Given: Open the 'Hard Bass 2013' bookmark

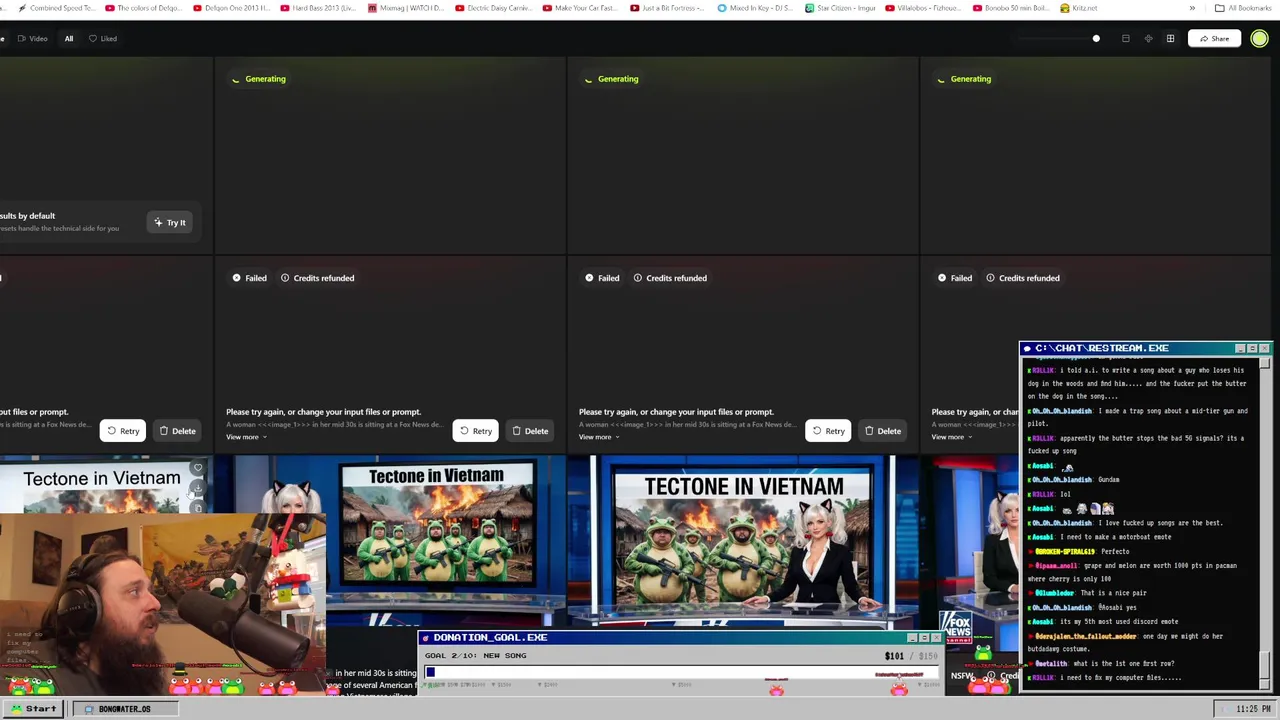Looking at the screenshot, I should [318, 8].
